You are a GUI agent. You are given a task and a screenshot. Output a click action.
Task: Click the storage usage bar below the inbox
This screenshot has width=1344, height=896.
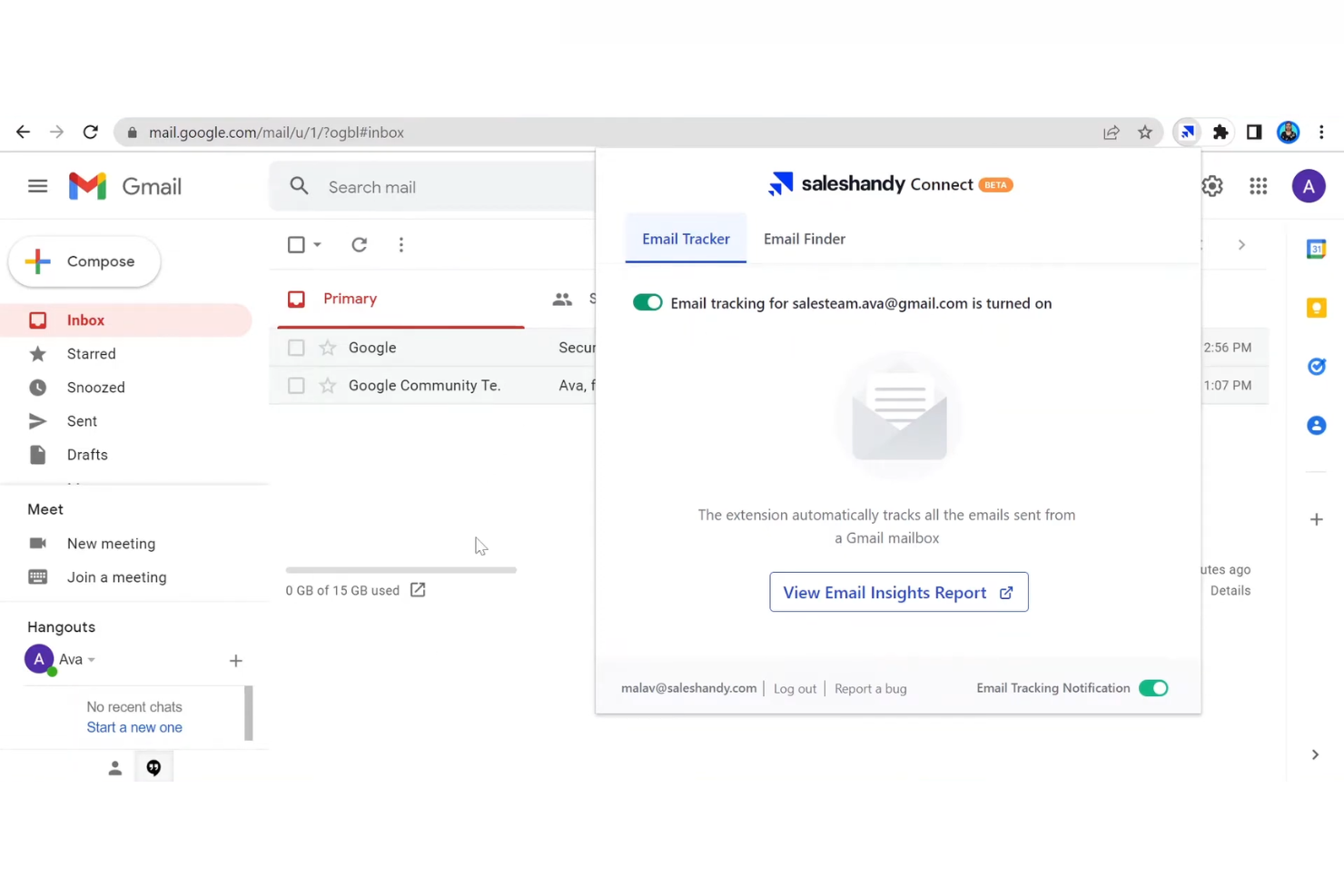[x=400, y=570]
